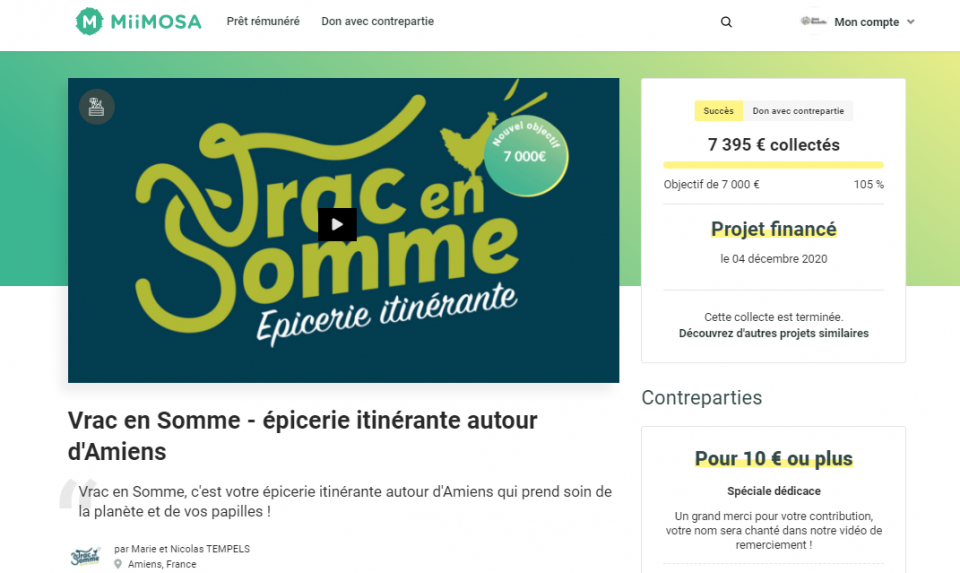Image resolution: width=960 pixels, height=573 pixels.
Task: Open Don avec contrepartie in the header
Action: coord(378,21)
